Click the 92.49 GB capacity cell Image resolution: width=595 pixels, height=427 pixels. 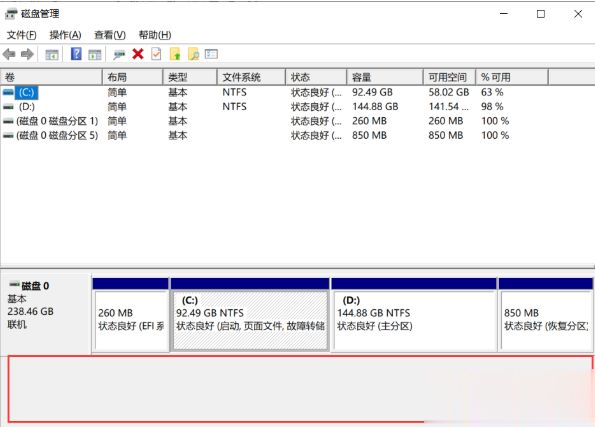372,92
